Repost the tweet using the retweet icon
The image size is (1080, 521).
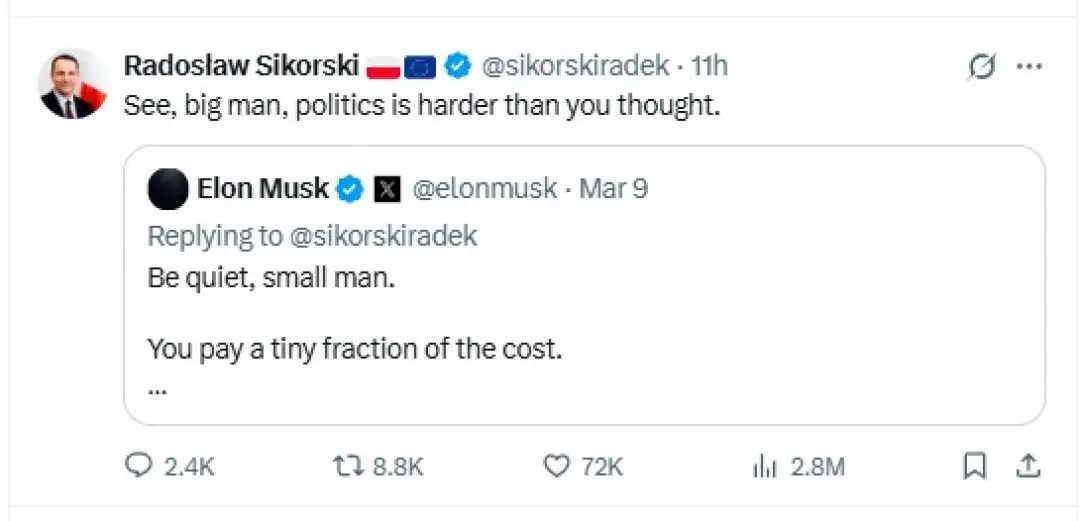point(349,465)
